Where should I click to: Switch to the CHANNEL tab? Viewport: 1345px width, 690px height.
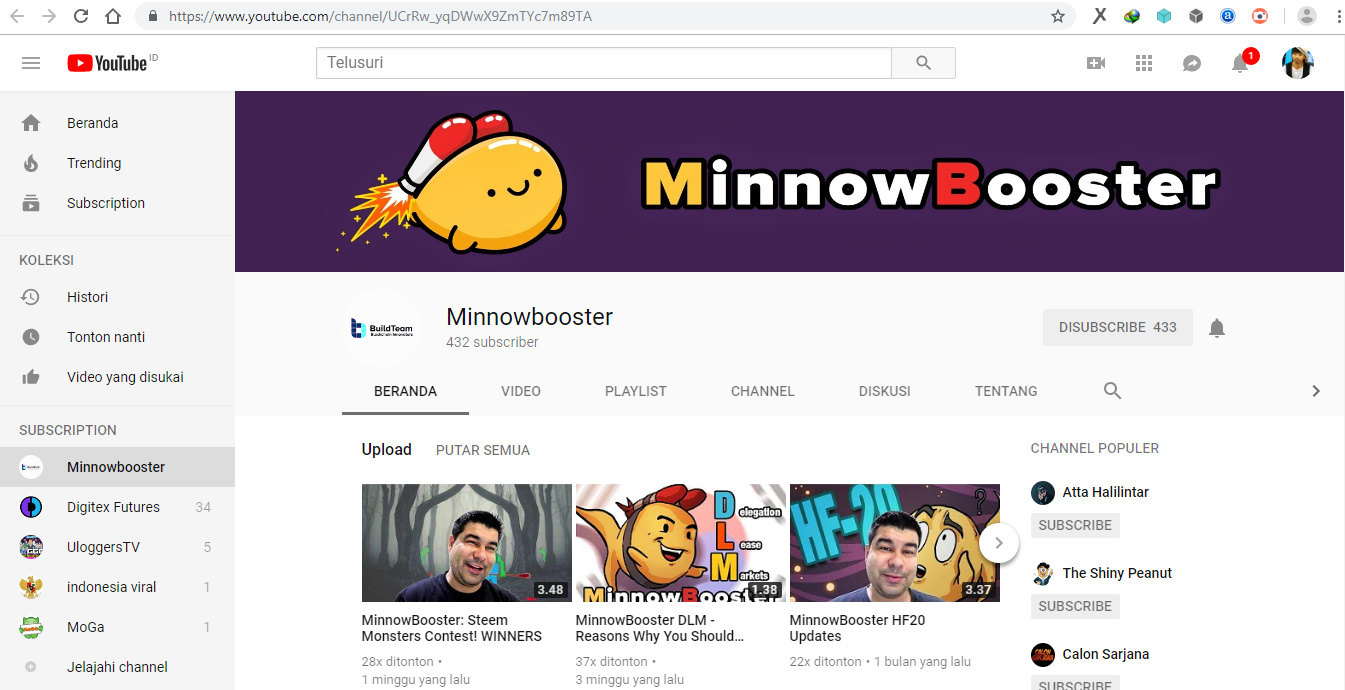(763, 391)
